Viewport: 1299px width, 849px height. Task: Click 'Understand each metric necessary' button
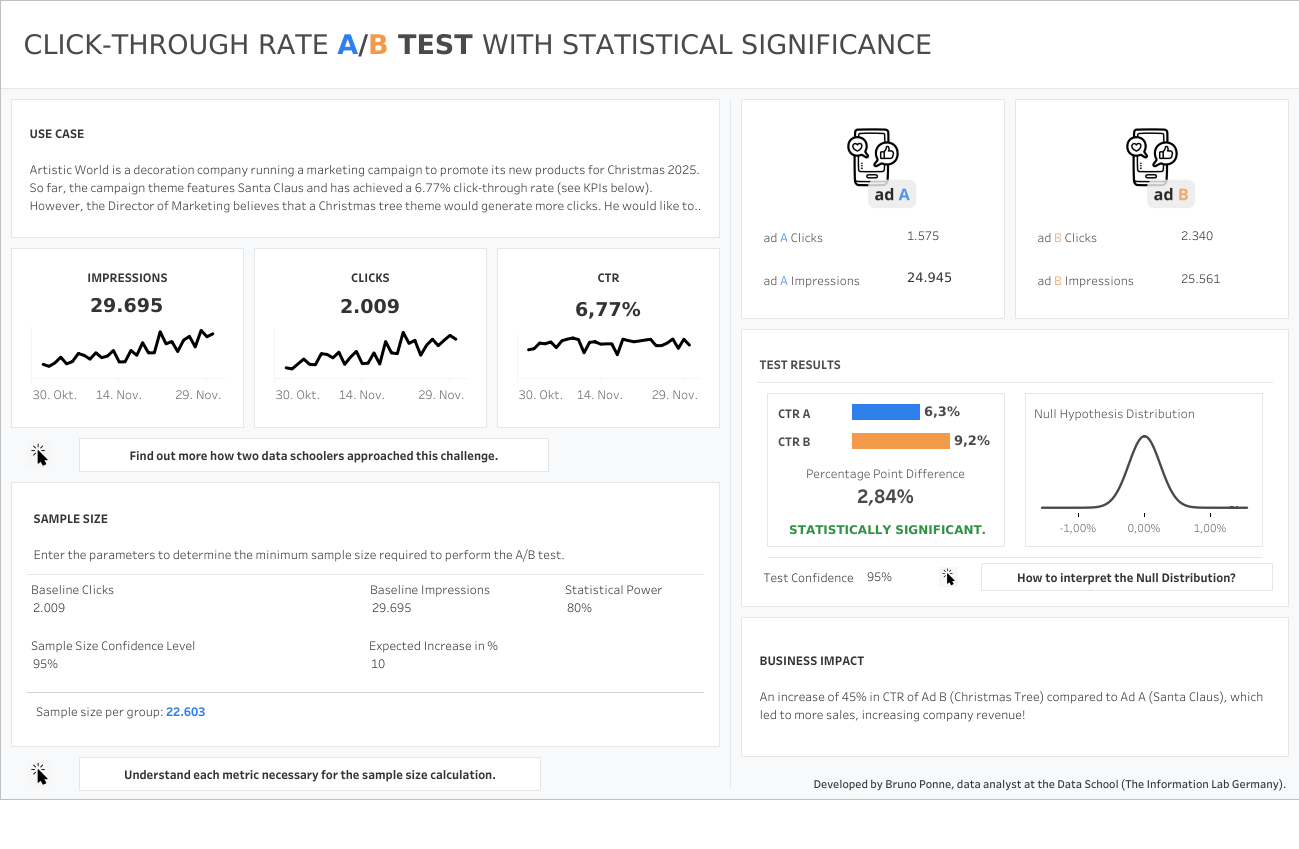pyautogui.click(x=309, y=774)
